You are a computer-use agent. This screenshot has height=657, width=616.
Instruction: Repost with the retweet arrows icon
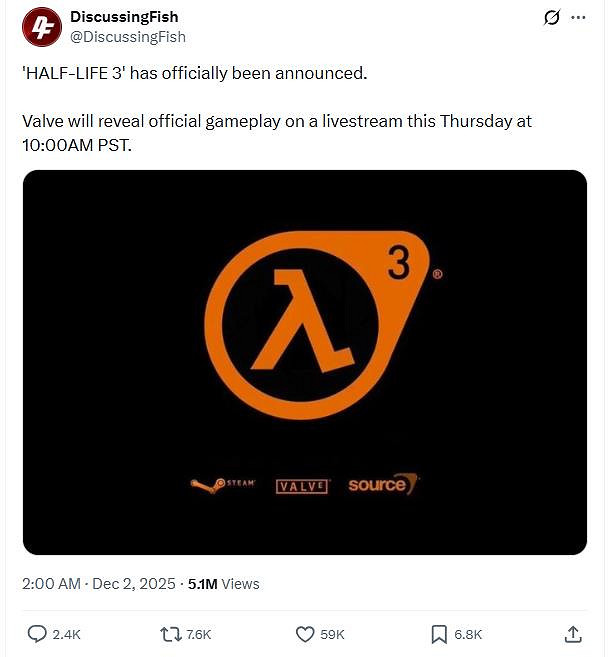coord(171,634)
